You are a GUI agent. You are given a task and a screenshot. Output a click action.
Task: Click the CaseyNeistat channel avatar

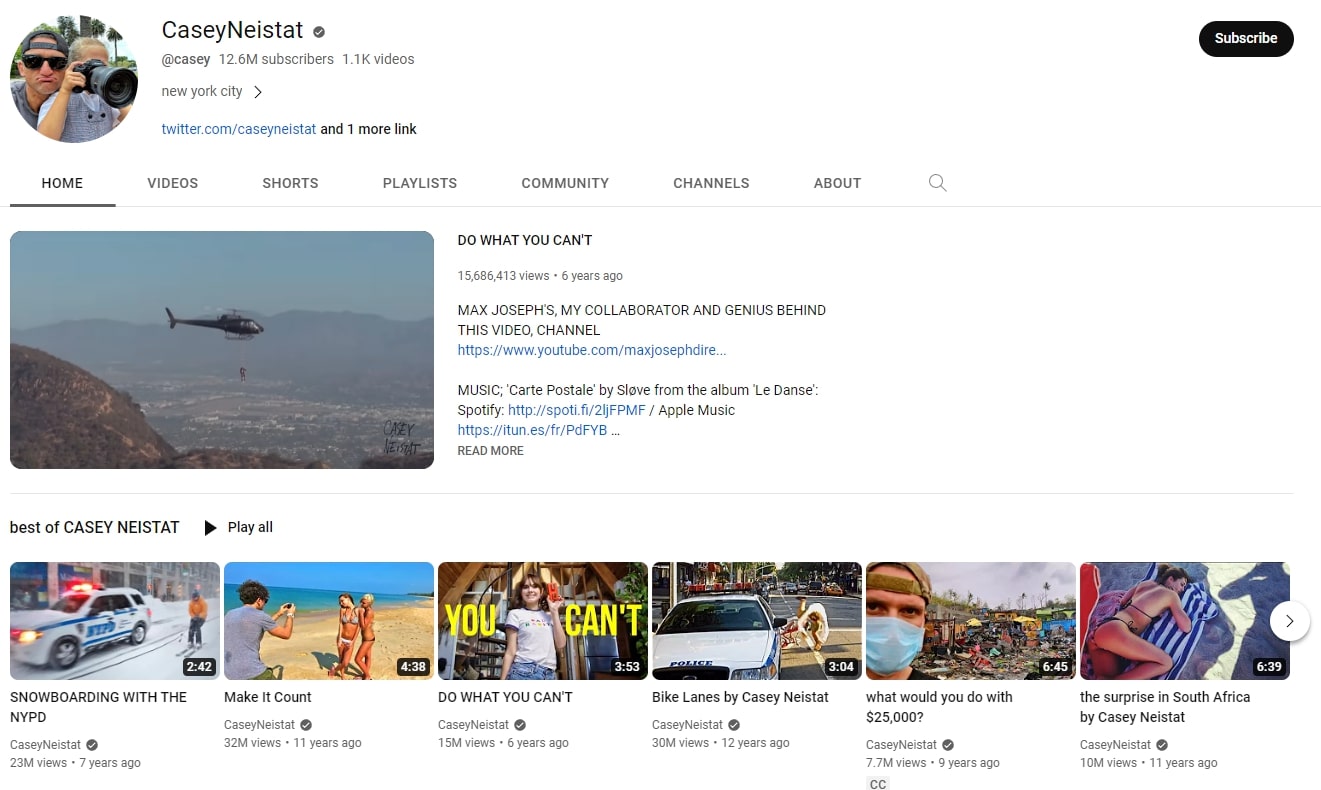74,79
